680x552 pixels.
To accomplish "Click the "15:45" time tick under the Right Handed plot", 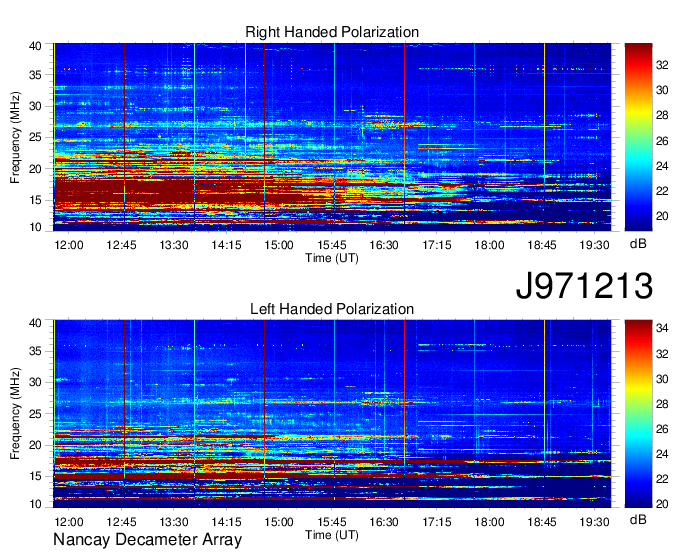I will click(332, 245).
